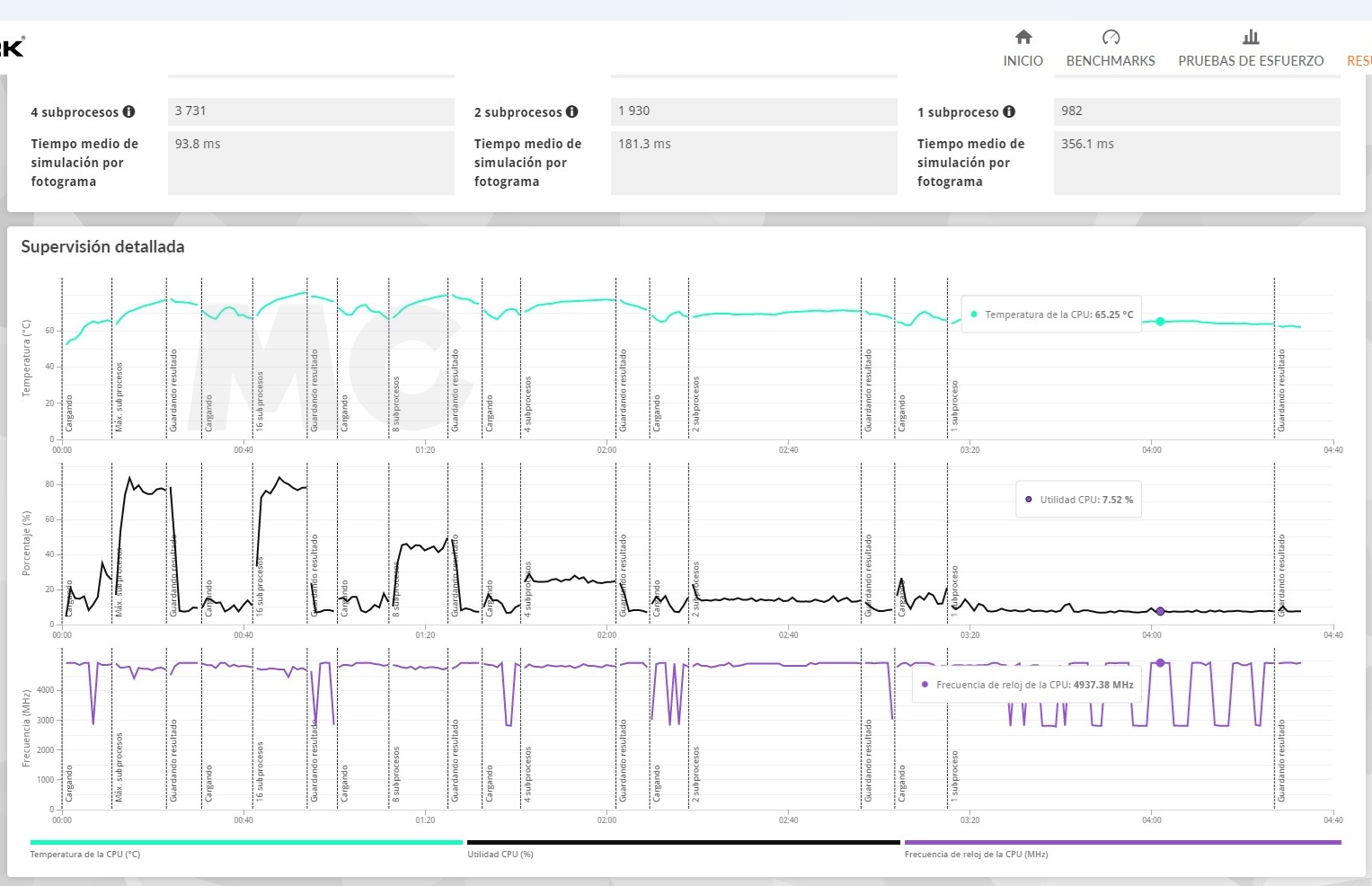Open the partially visible RESU tab

[x=1359, y=60]
